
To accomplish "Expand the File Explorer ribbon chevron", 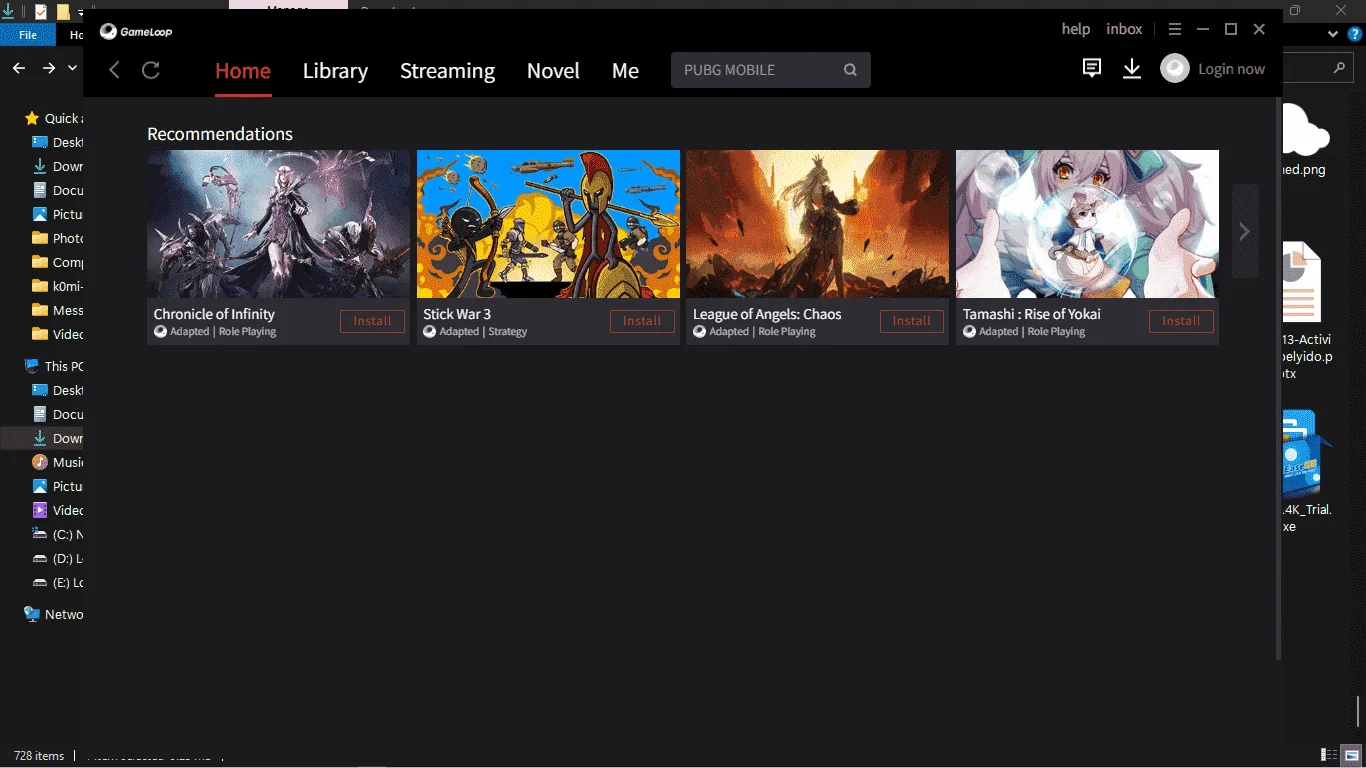I will coord(1333,34).
